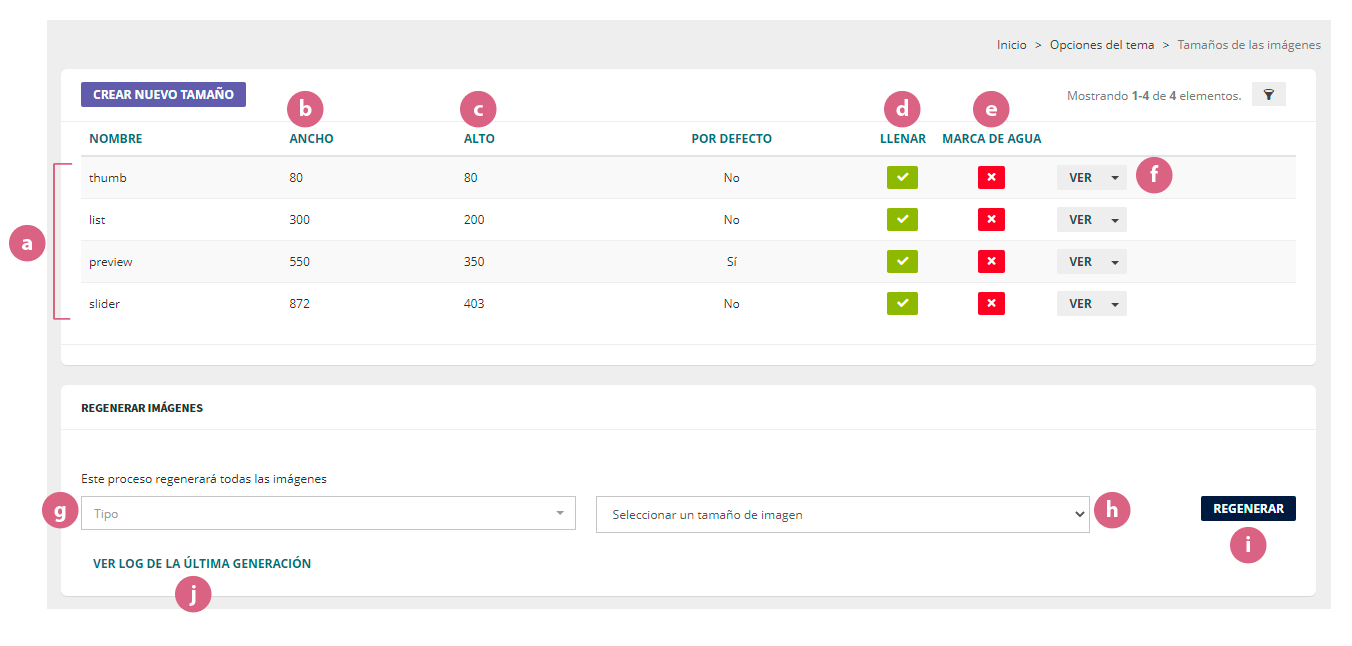Image resolution: width=1352 pixels, height=646 pixels.
Task: Expand the VER dropdown arrow for thumb
Action: [x=1115, y=178]
